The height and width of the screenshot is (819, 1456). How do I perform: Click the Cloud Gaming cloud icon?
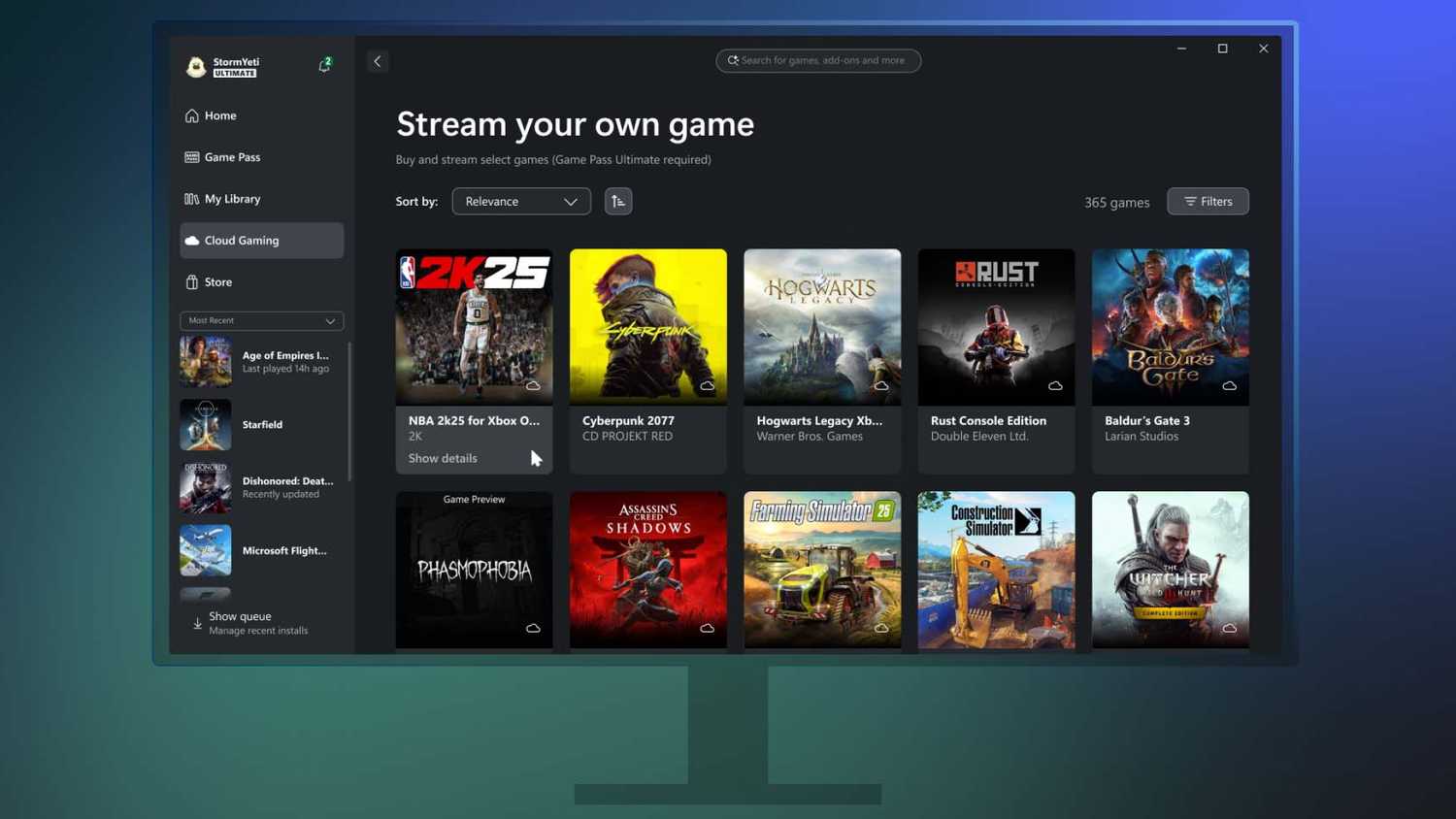191,240
